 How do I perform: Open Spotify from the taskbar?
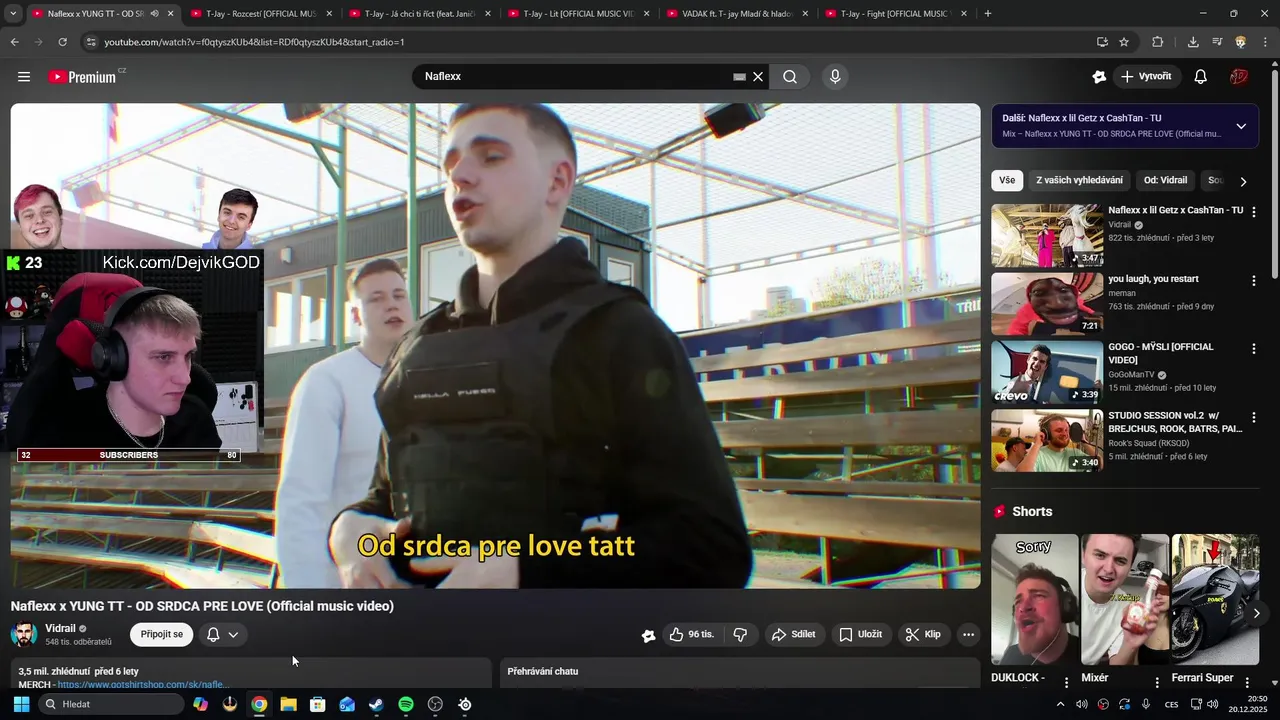pyautogui.click(x=406, y=705)
